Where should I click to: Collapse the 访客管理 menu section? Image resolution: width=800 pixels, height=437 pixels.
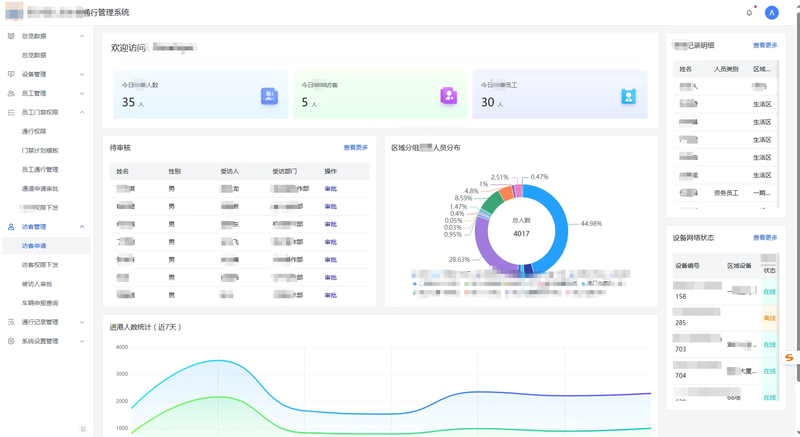point(82,227)
